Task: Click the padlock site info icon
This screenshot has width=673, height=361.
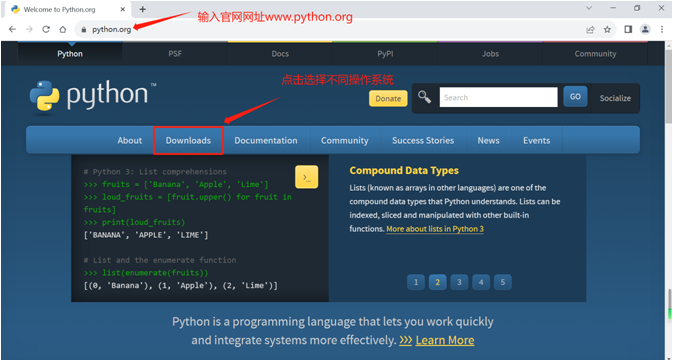Action: [x=84, y=30]
